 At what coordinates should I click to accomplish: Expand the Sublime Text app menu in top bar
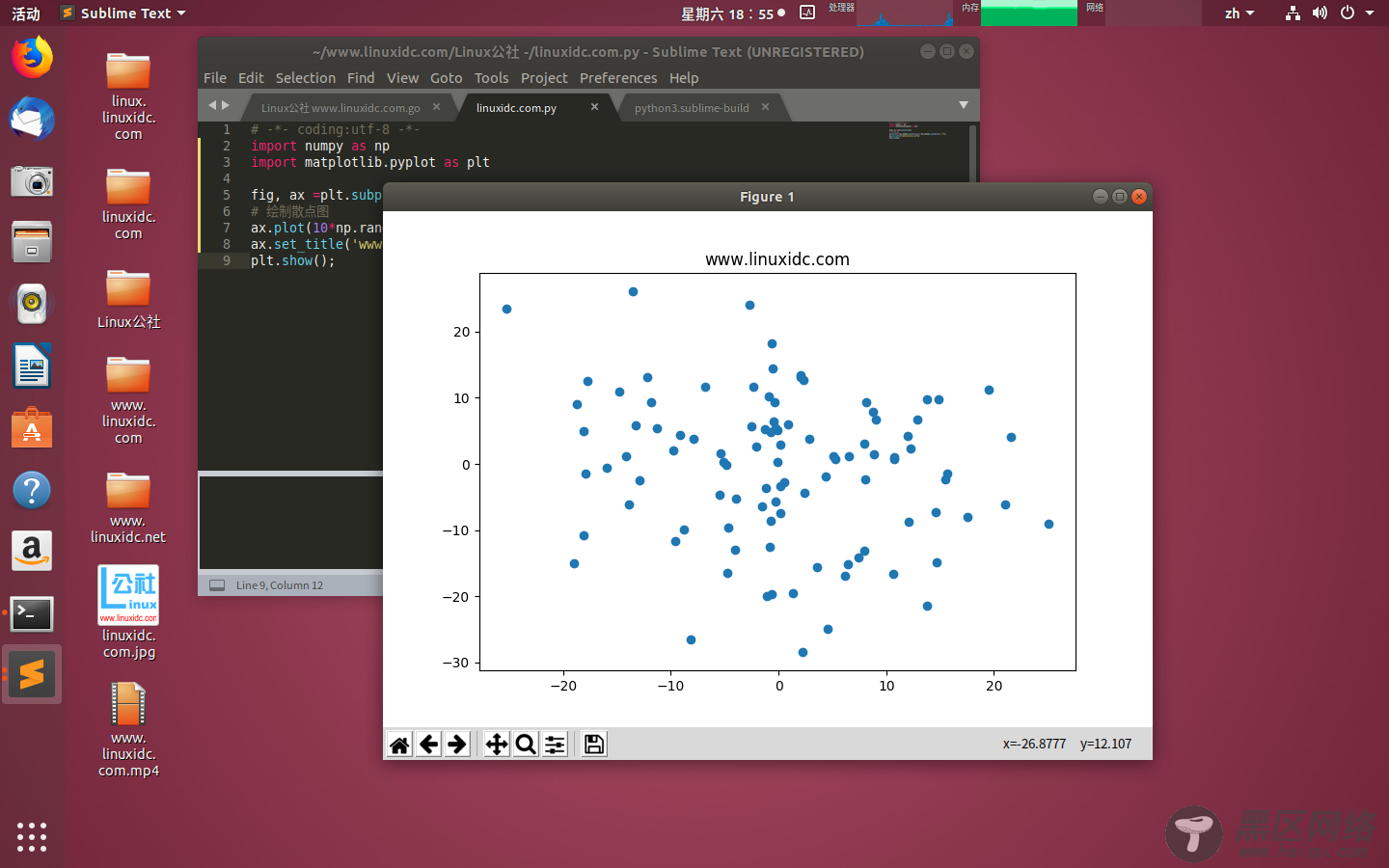123,14
